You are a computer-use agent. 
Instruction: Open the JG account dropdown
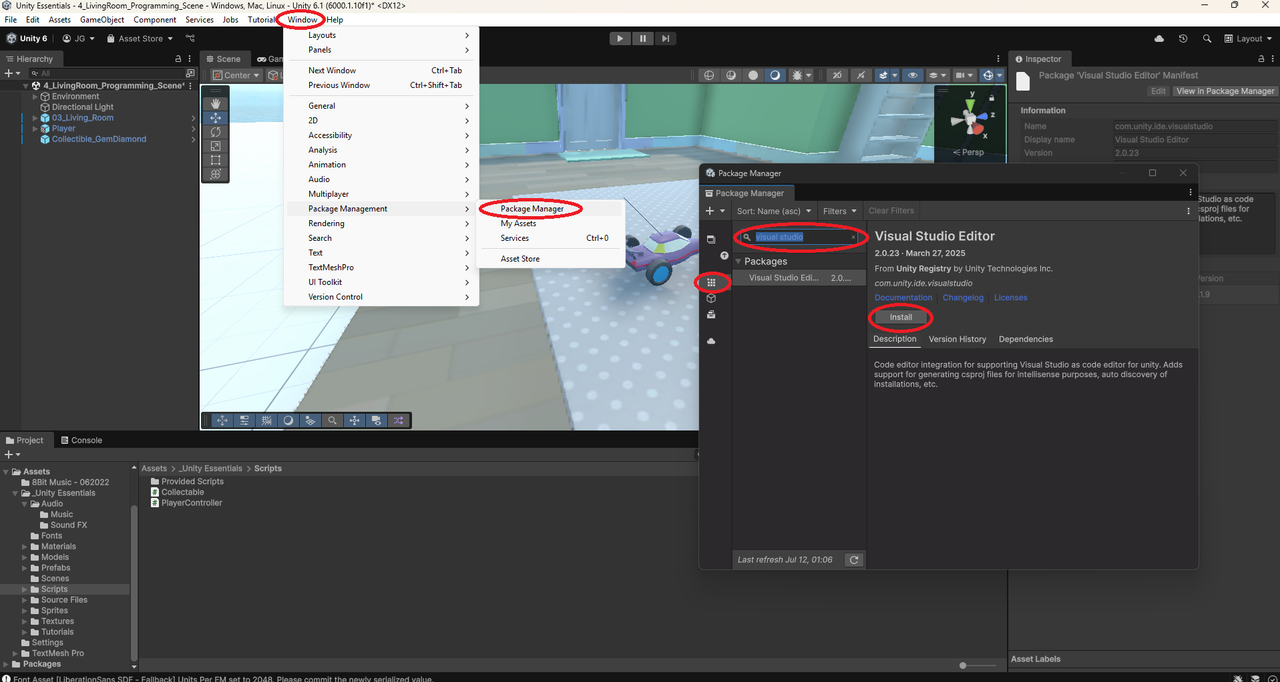(79, 38)
